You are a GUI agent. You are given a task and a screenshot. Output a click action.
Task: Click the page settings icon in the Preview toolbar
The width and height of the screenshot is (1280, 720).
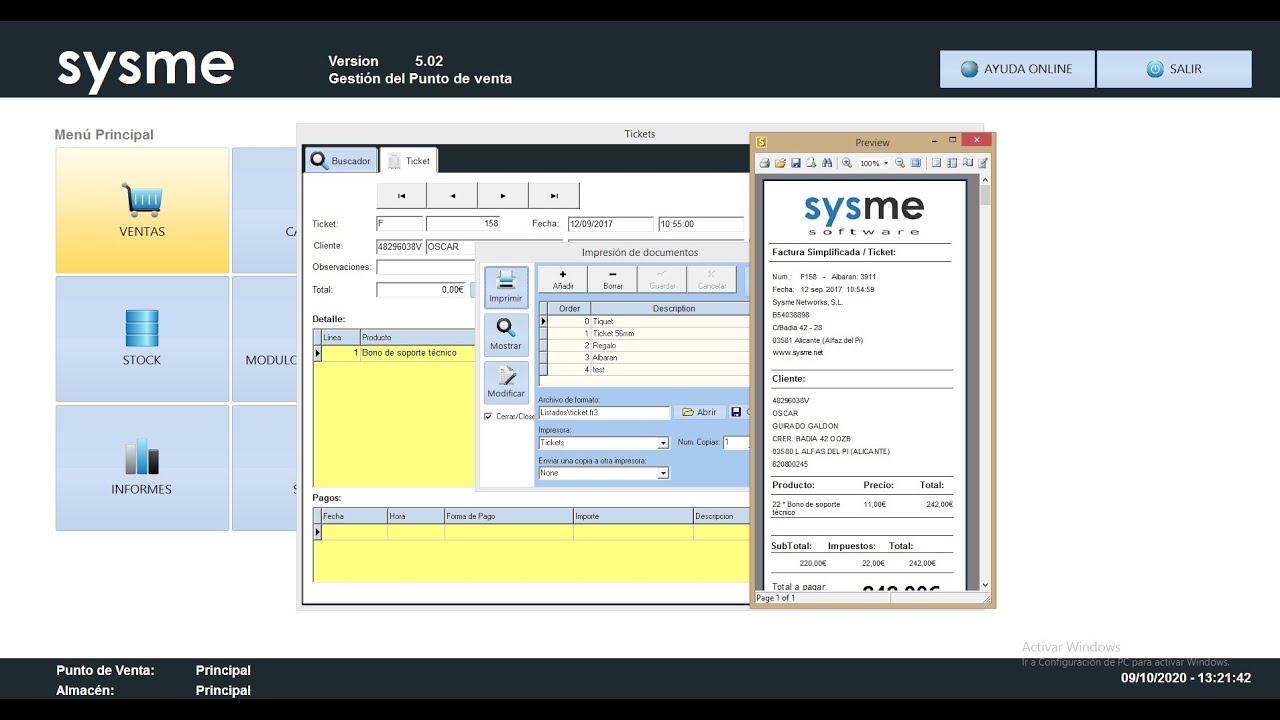[967, 163]
